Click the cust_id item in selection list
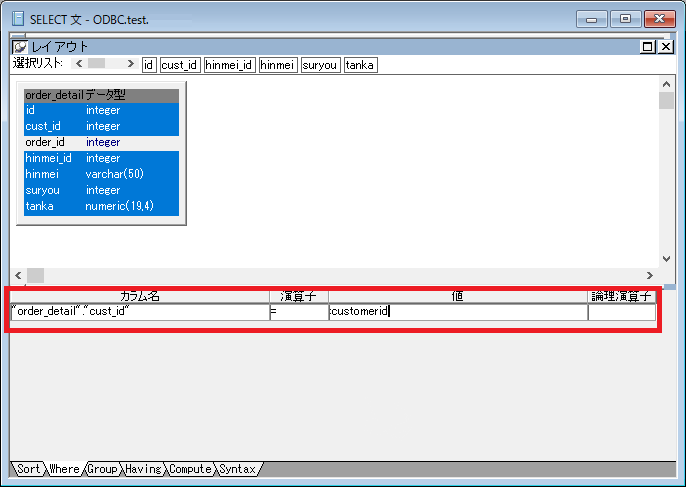Image resolution: width=686 pixels, height=487 pixels. click(180, 65)
